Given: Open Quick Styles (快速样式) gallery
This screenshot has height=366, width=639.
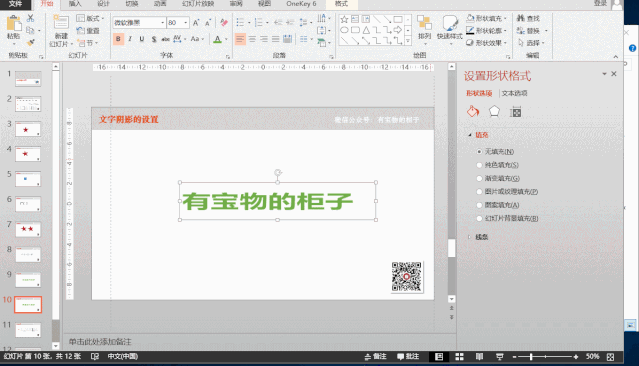Looking at the screenshot, I should [x=450, y=23].
